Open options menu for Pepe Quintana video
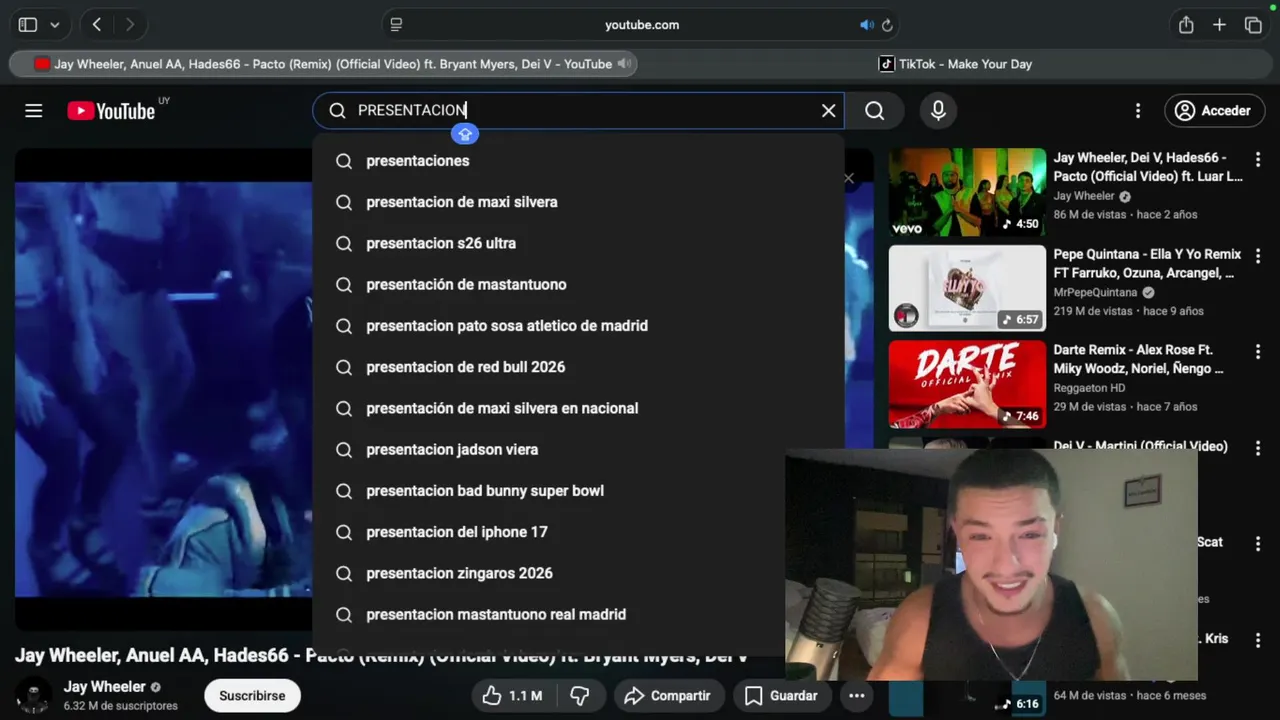 (x=1258, y=255)
